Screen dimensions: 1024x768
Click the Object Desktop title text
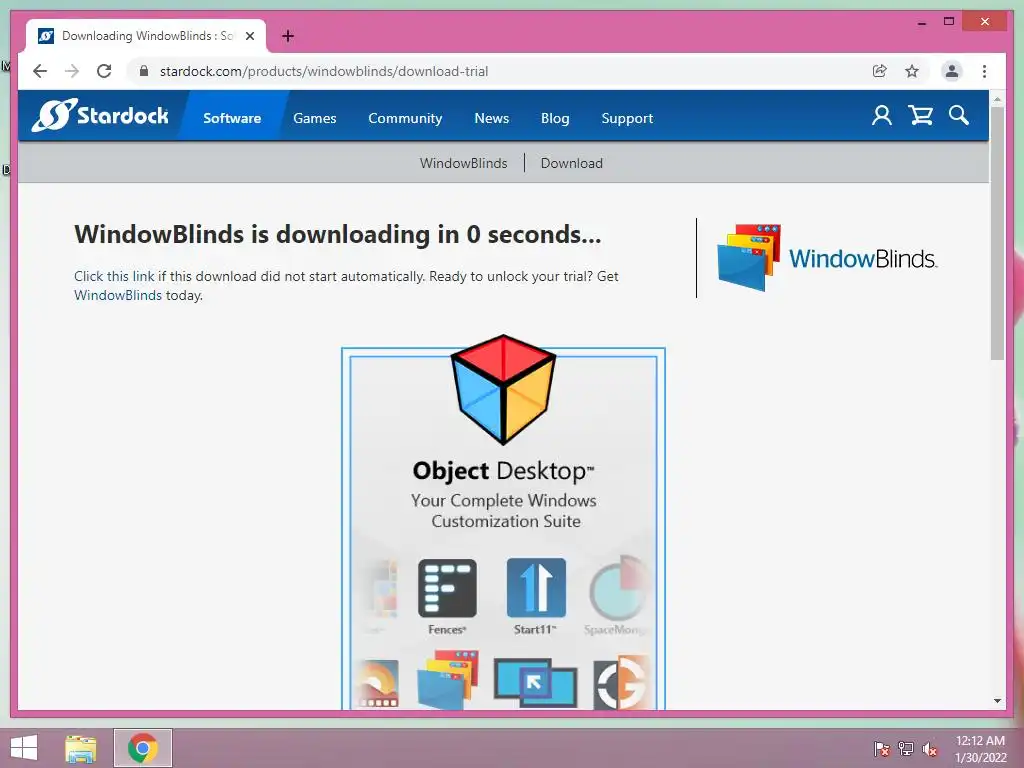pyautogui.click(x=503, y=471)
